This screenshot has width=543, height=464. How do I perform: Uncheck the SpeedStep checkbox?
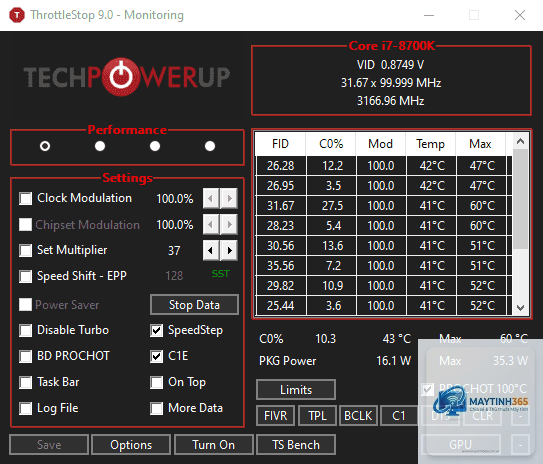[x=157, y=330]
